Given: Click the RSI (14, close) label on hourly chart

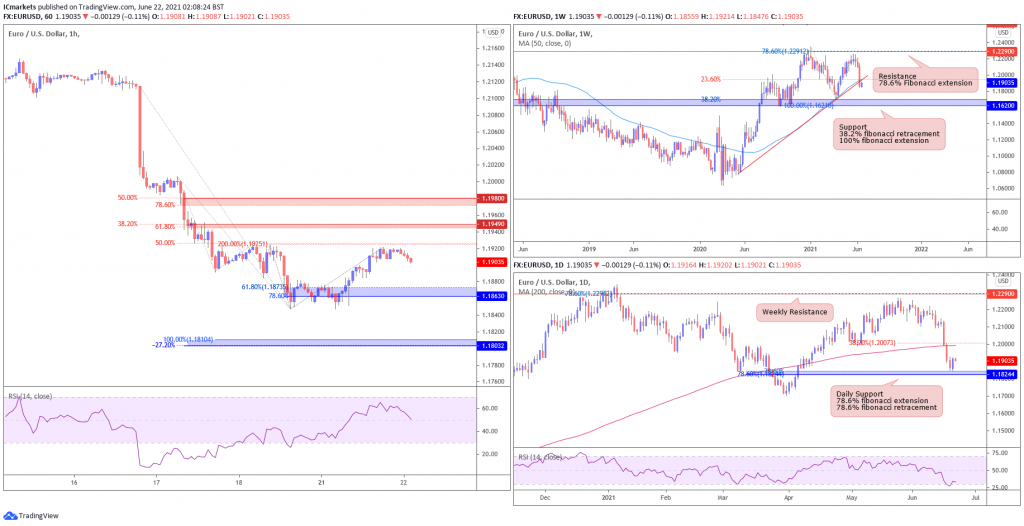Looking at the screenshot, I should click(29, 396).
